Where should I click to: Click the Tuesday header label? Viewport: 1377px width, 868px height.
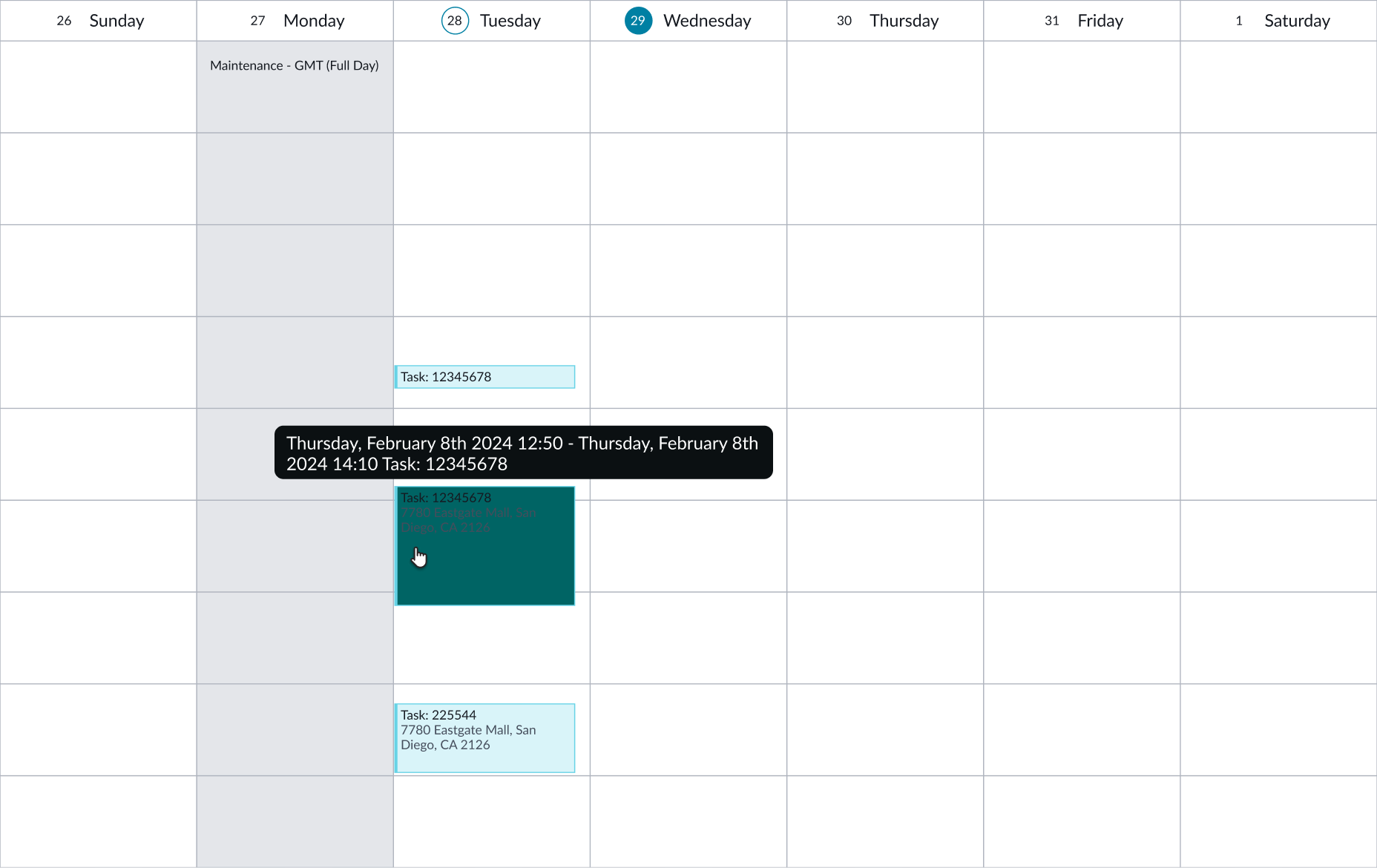coord(510,21)
